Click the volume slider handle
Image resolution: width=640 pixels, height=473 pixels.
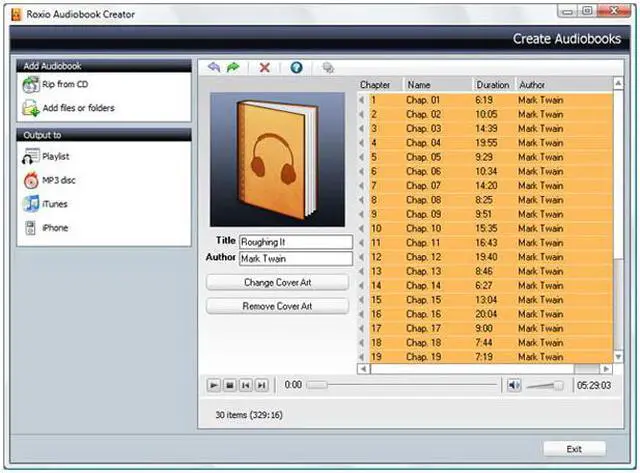coord(557,385)
